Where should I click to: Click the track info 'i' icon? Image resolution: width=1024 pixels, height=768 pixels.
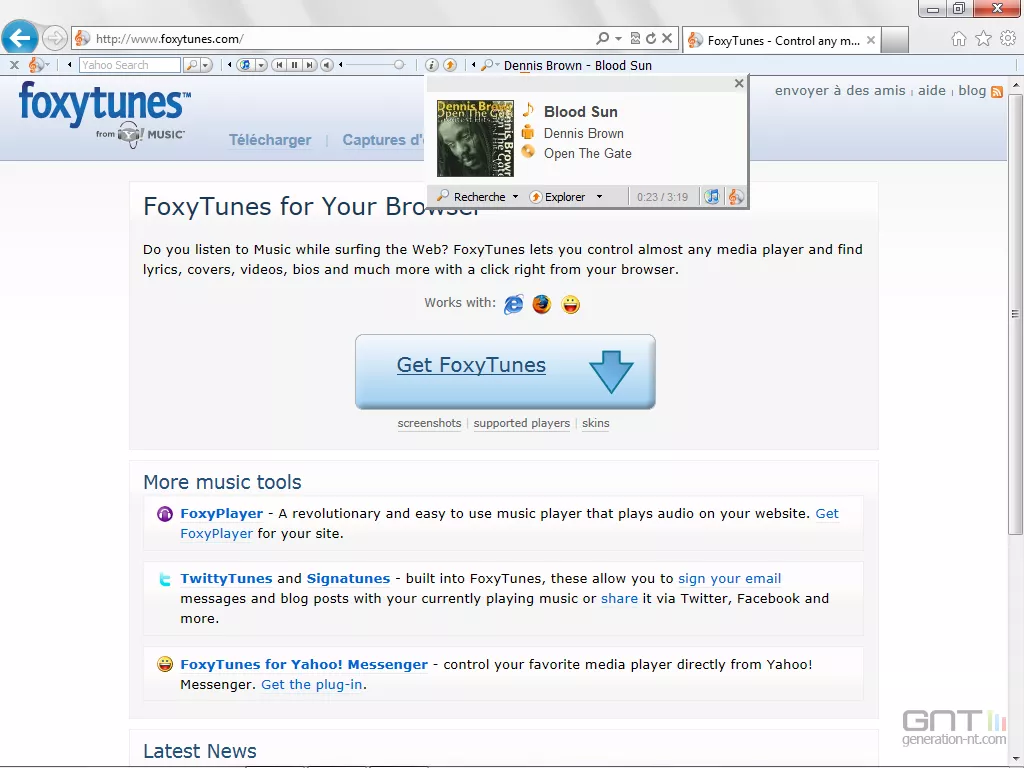(x=432, y=65)
